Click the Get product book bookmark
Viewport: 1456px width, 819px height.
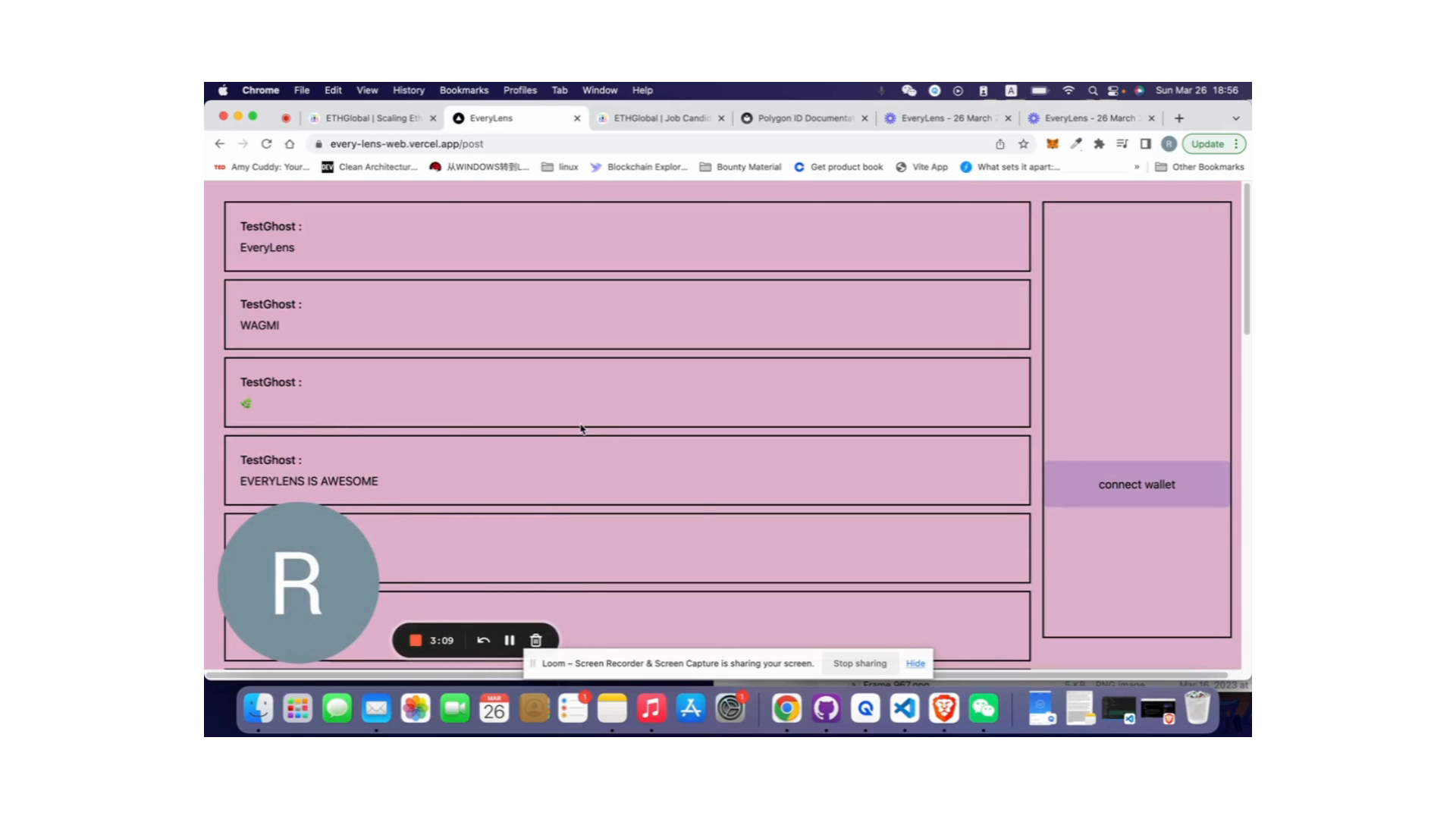[x=839, y=167]
